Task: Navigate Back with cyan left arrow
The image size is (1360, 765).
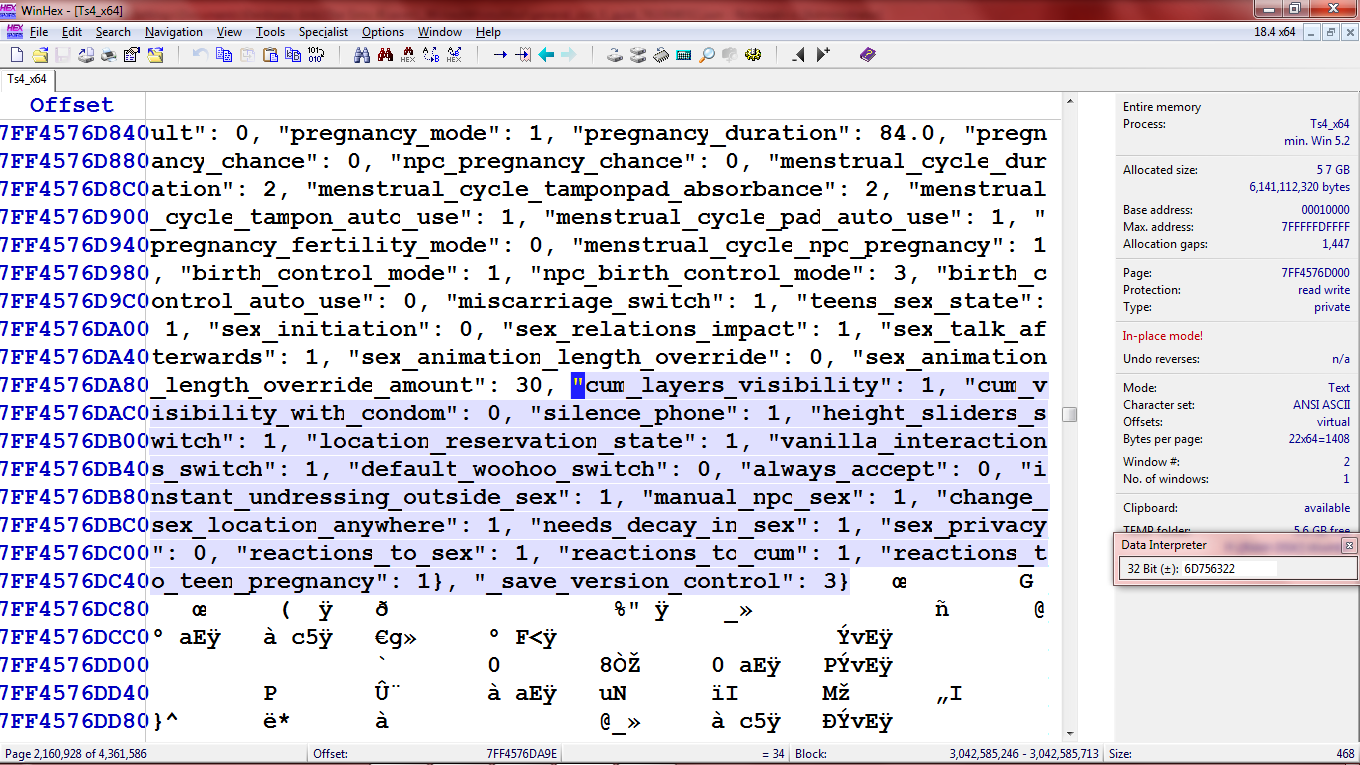Action: tap(546, 55)
